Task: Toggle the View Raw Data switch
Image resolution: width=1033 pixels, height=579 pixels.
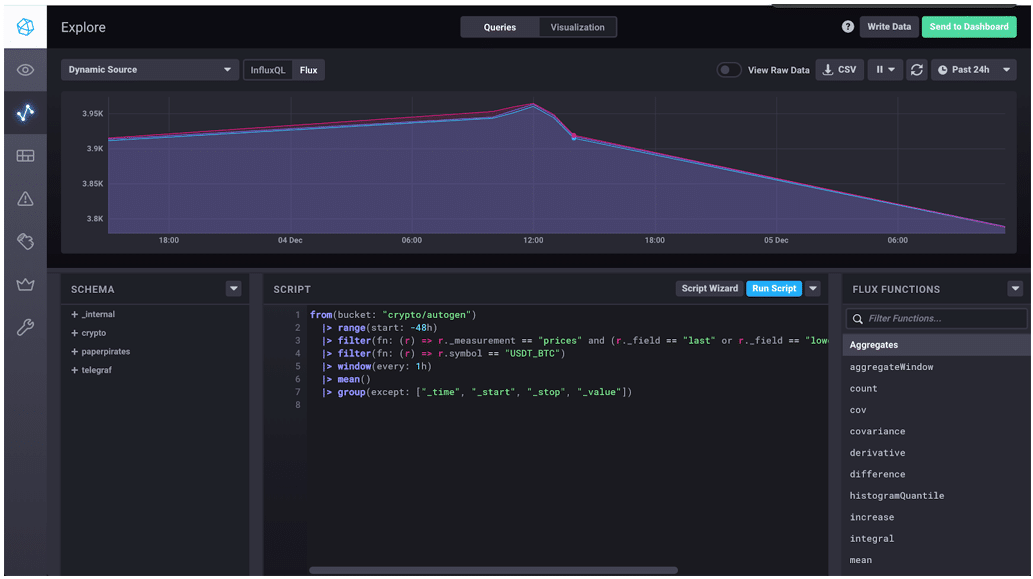Action: click(729, 70)
